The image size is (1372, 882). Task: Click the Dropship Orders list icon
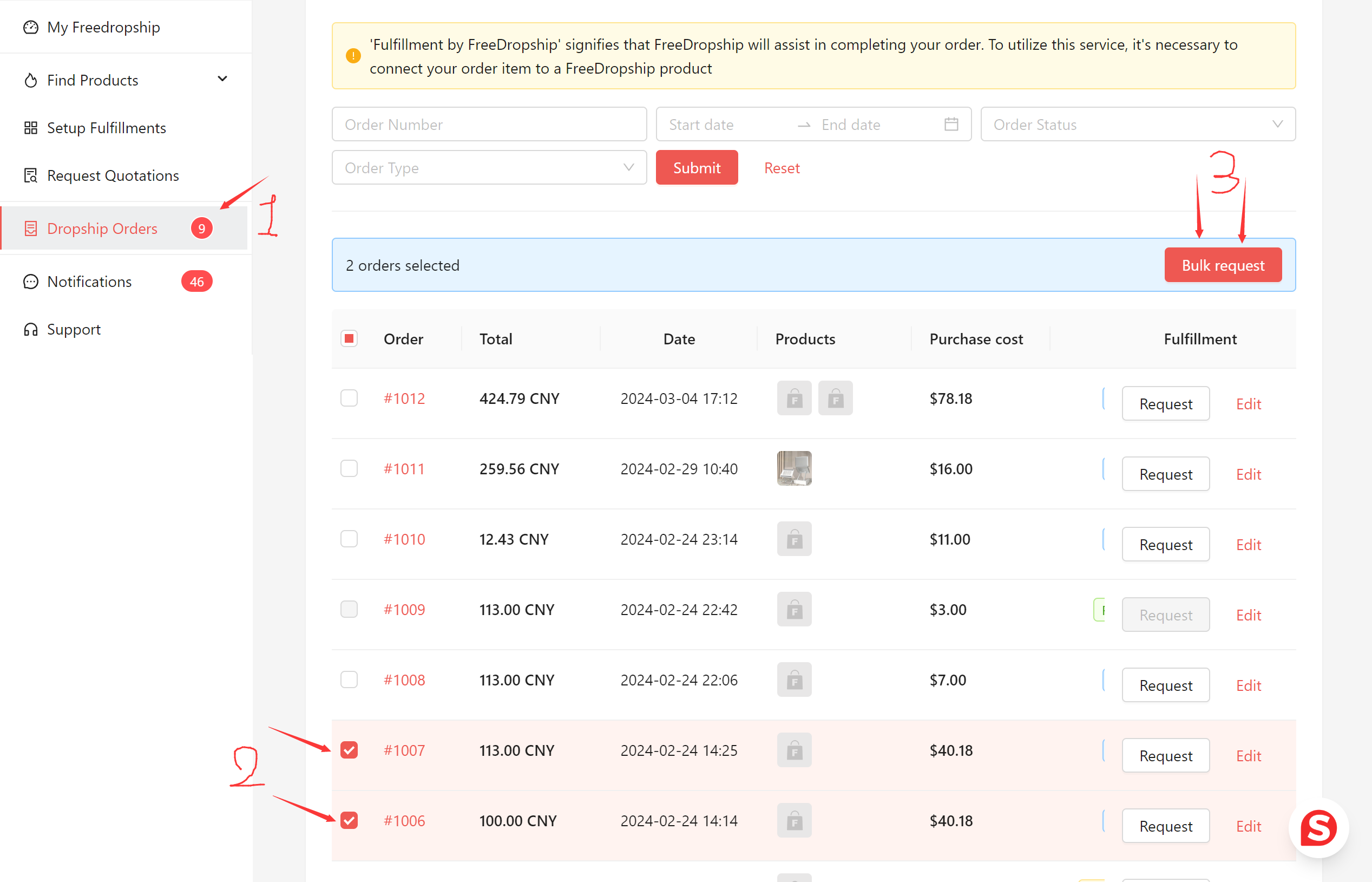[31, 228]
